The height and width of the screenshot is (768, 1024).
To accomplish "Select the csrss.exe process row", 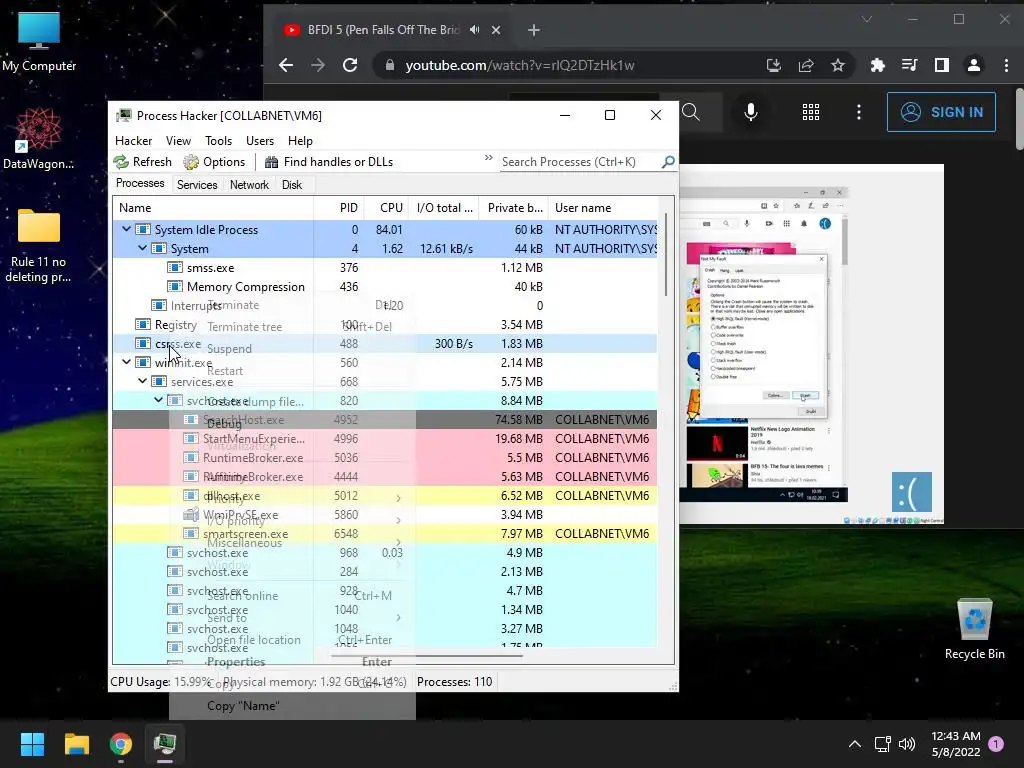I will pos(385,343).
